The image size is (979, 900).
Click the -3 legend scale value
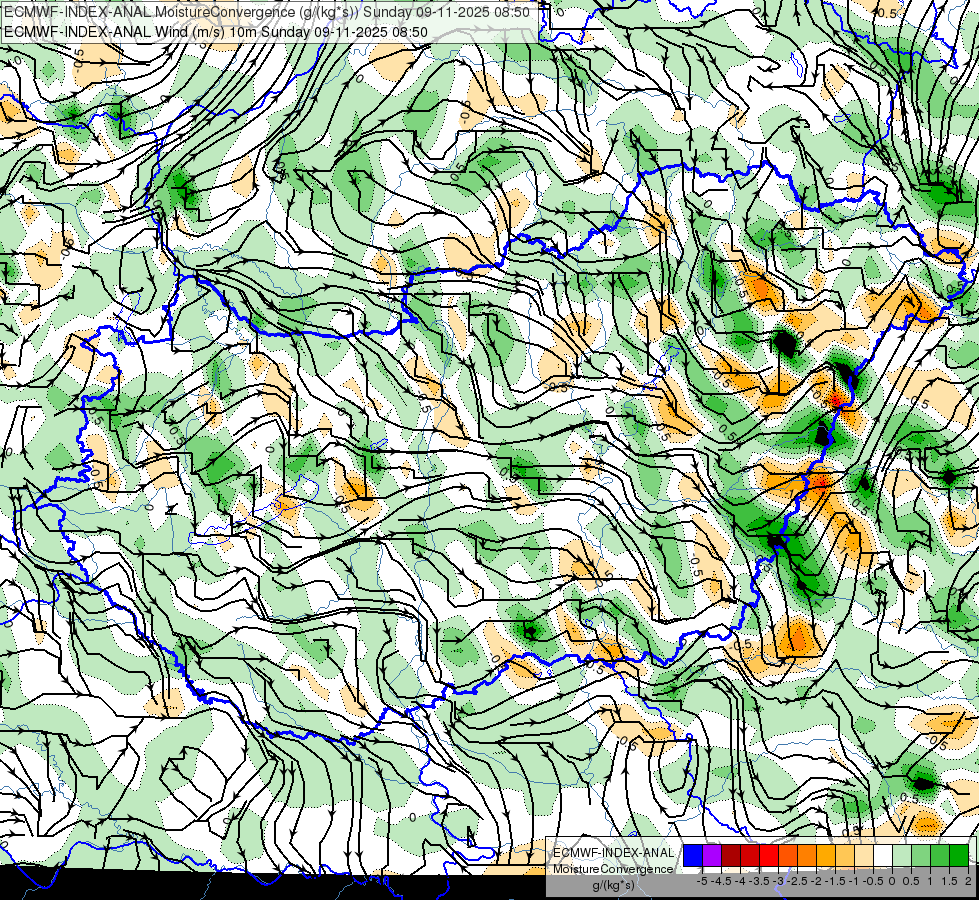coord(779,881)
